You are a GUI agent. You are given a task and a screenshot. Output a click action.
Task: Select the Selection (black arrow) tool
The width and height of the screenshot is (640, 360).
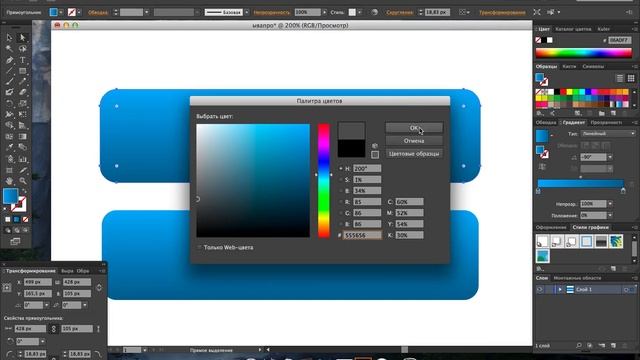tap(9, 38)
